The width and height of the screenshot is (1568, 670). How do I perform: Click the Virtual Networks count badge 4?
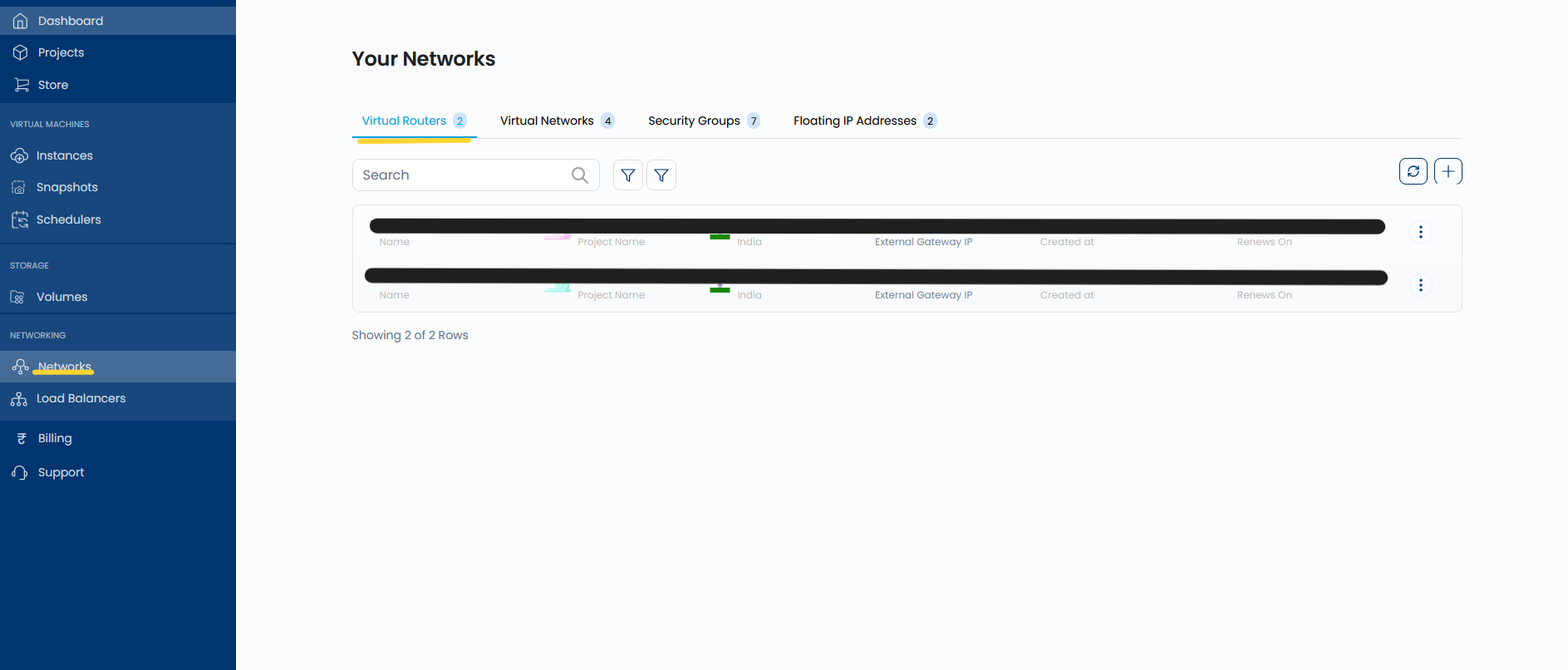pos(608,121)
